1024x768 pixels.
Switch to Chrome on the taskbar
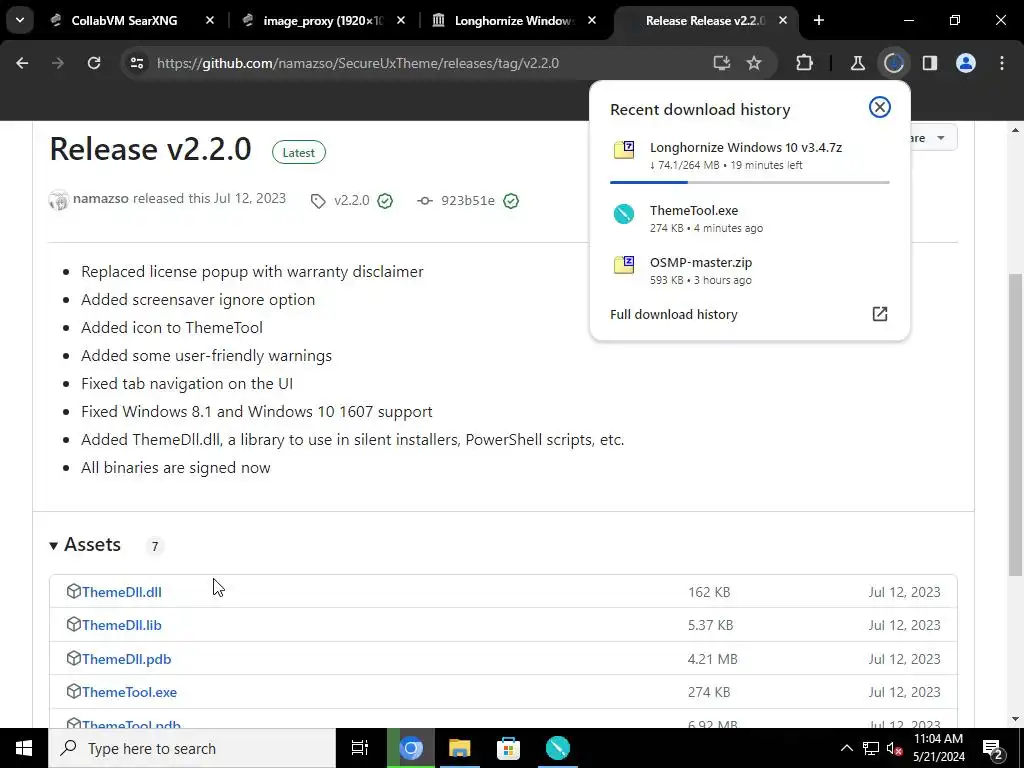click(411, 748)
